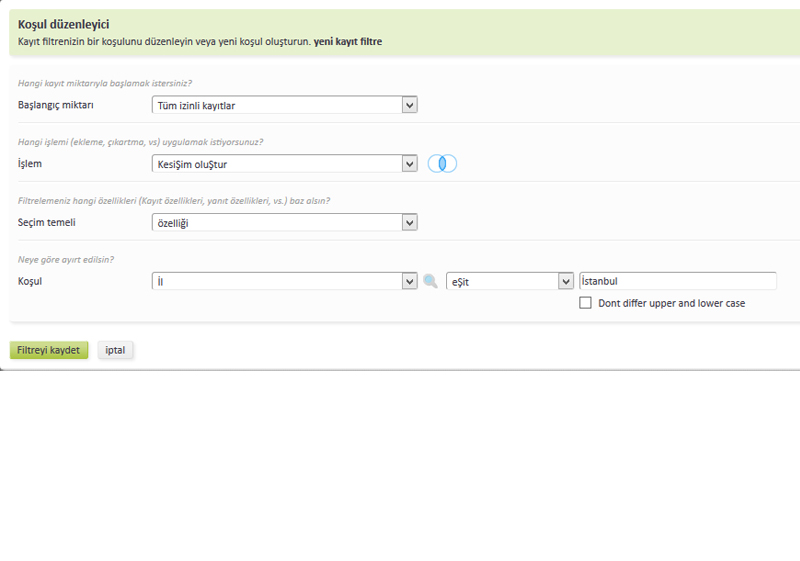Screen dimensions: 800x561
Task: Click the intersection Venn diagram icon
Action: pos(442,164)
